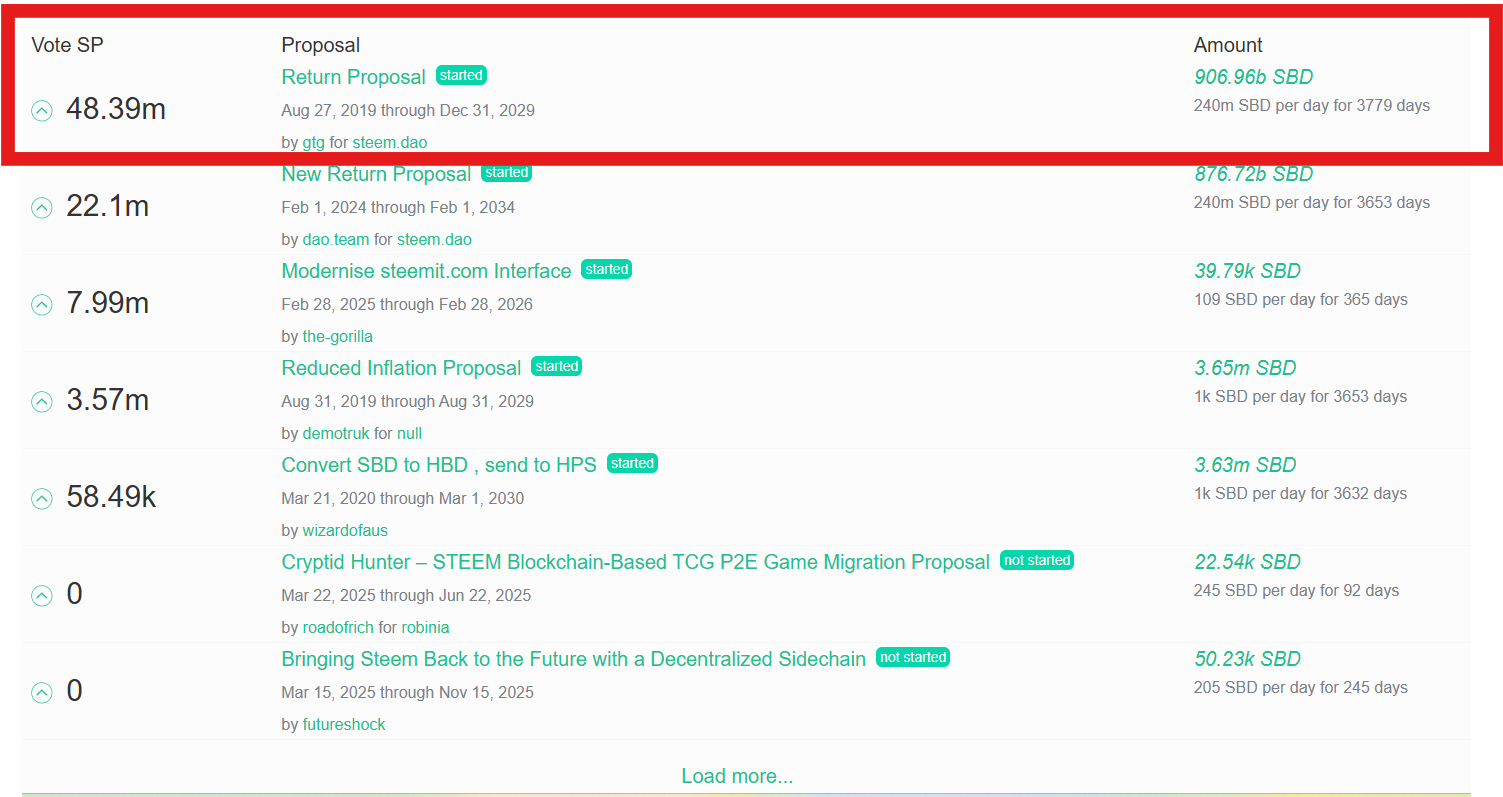Click the 58.49k vote SP total

[111, 498]
